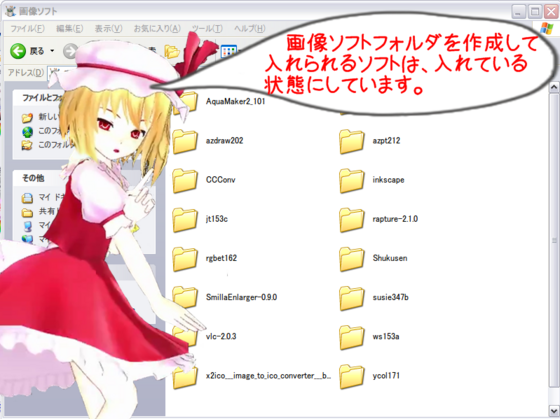Open the 編集(E) menu
This screenshot has width=560, height=419.
coord(70,29)
